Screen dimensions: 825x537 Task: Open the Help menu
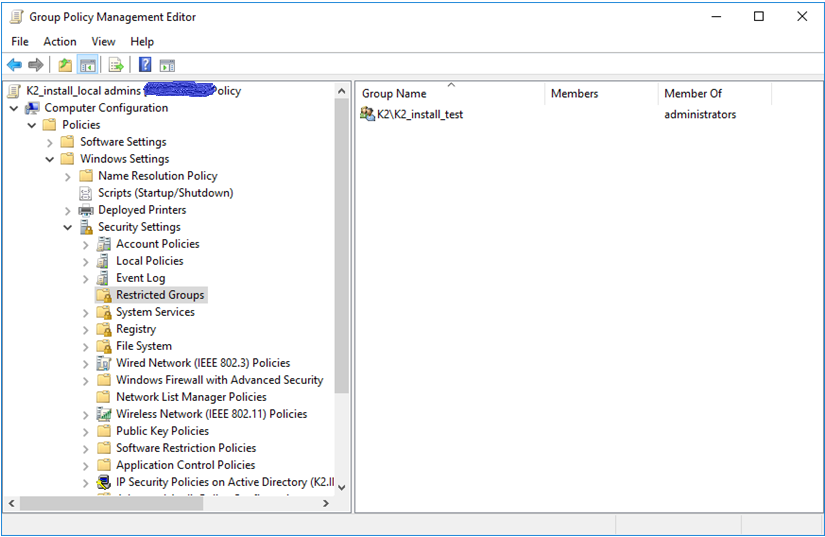[x=142, y=42]
